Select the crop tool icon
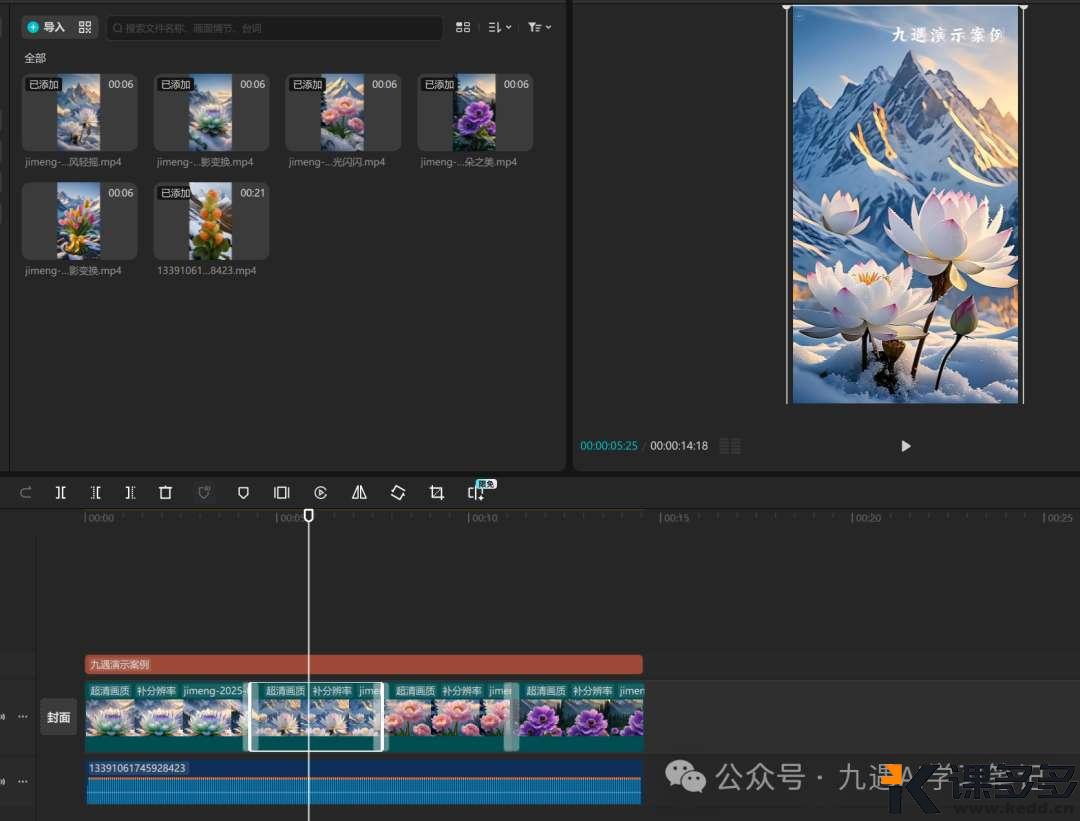The height and width of the screenshot is (821, 1080). click(x=436, y=492)
